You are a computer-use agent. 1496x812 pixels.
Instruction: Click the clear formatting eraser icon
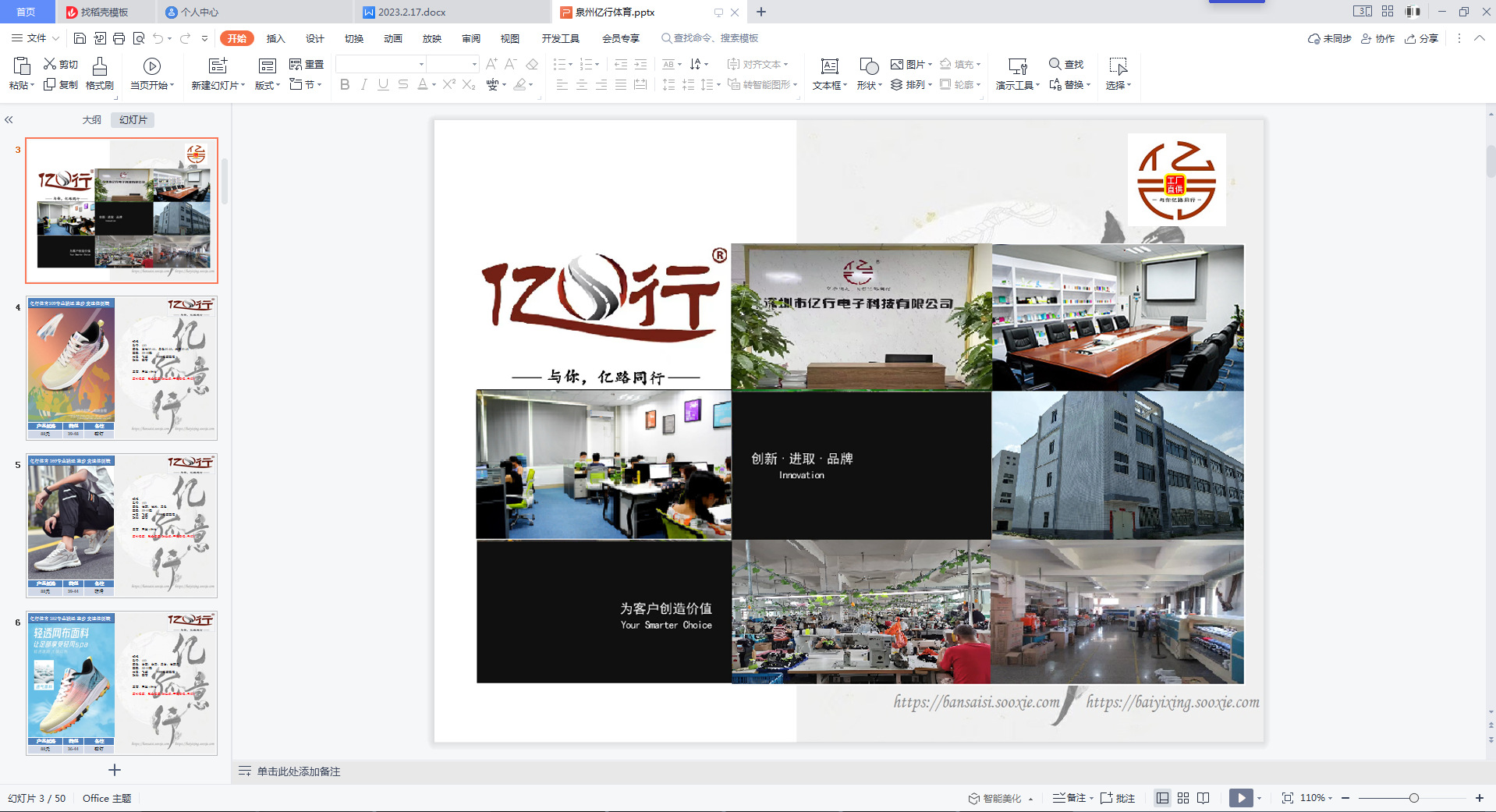point(532,64)
